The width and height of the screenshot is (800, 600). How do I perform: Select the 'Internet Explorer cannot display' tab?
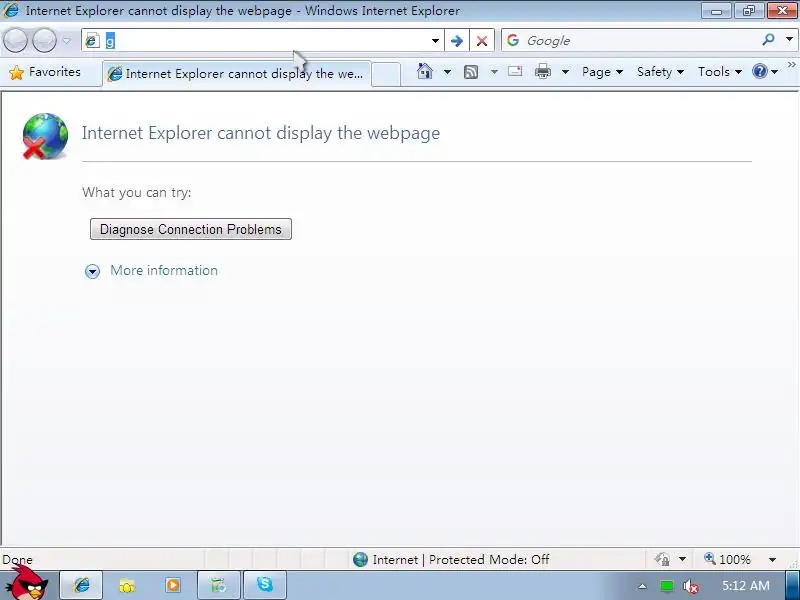(x=237, y=73)
